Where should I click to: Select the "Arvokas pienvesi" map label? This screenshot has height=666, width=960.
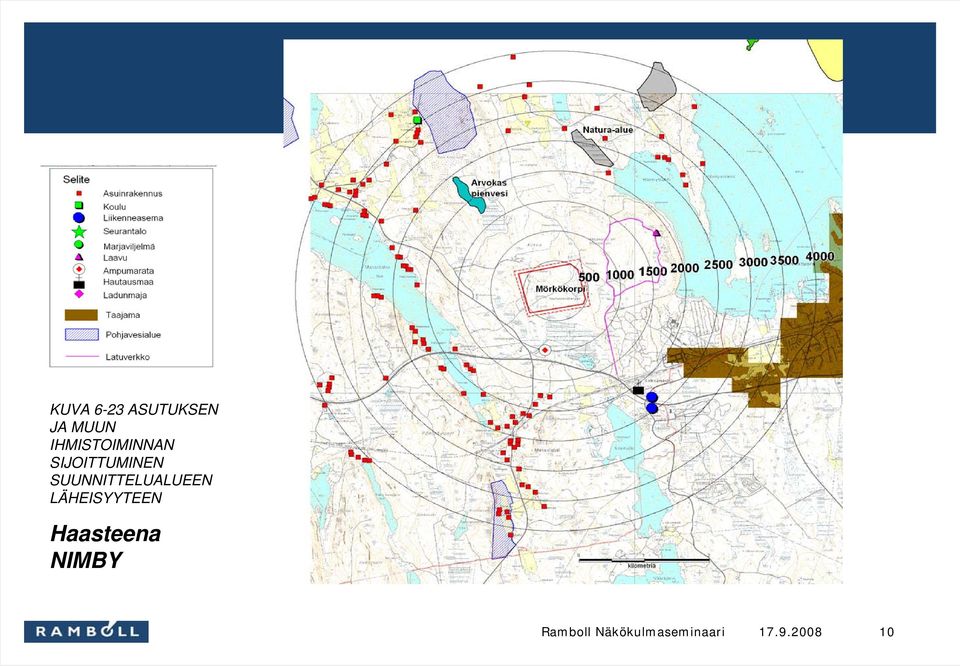coord(489,188)
